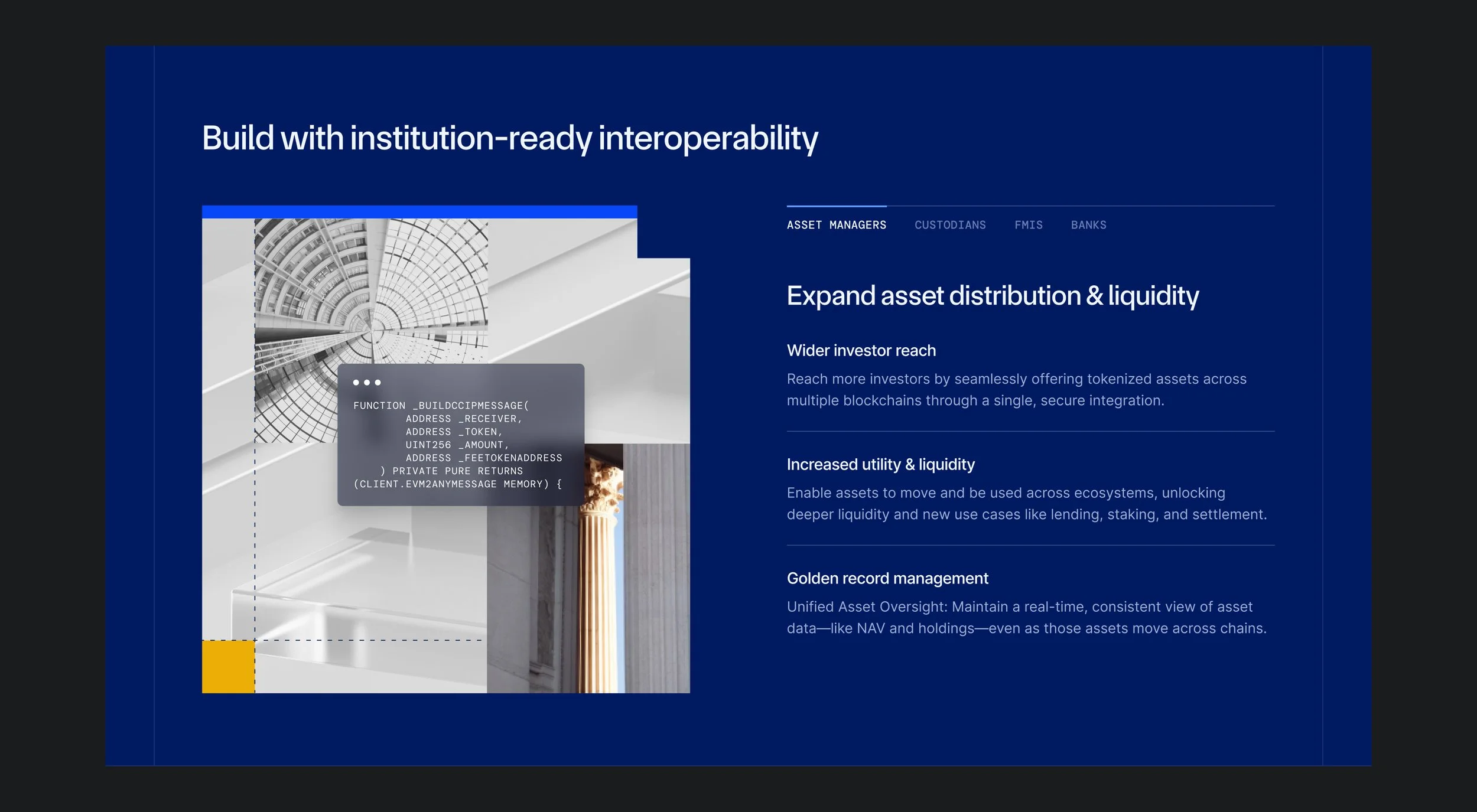Click the Expand asset distribution & liquidity title
The height and width of the screenshot is (812, 1477).
pos(993,296)
